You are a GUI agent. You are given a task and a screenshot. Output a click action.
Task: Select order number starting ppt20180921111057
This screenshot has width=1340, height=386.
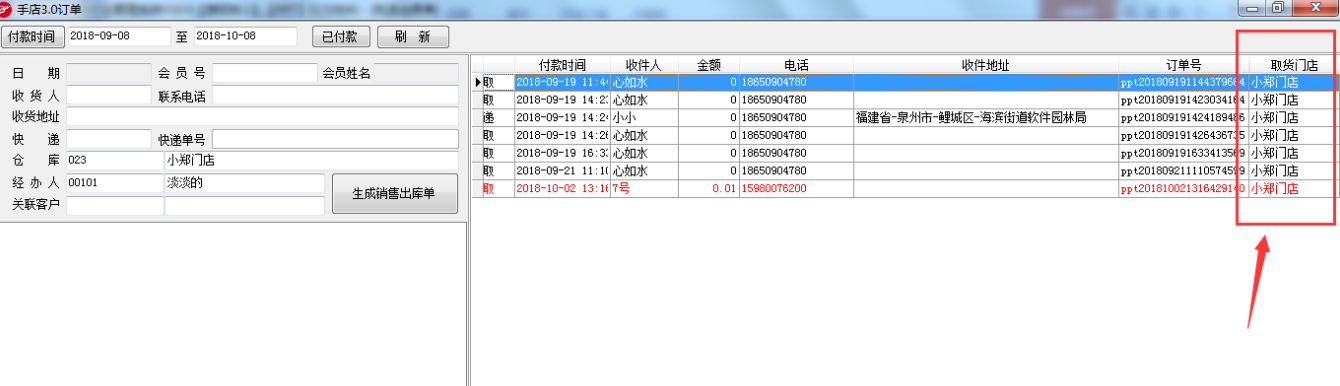1183,171
